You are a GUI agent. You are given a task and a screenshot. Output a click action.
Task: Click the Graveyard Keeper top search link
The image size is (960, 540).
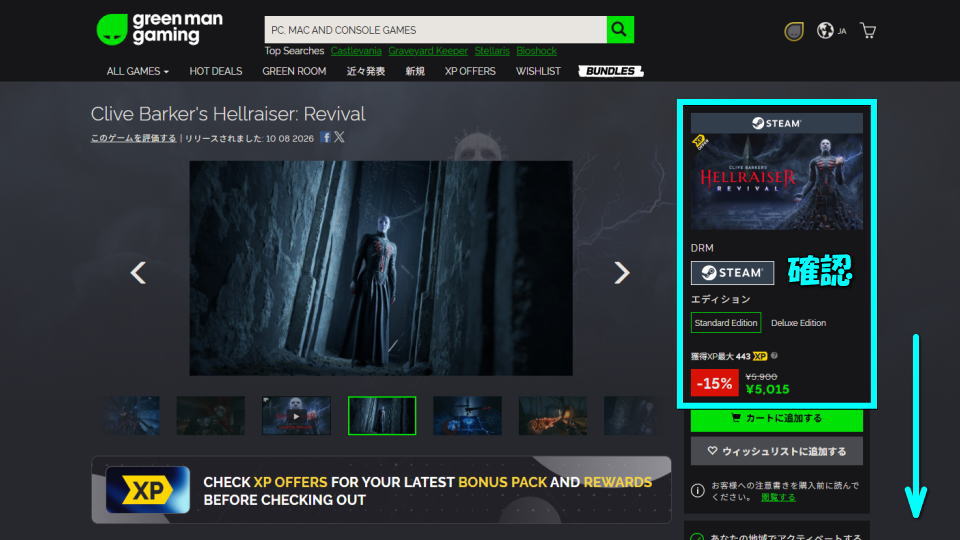(427, 51)
